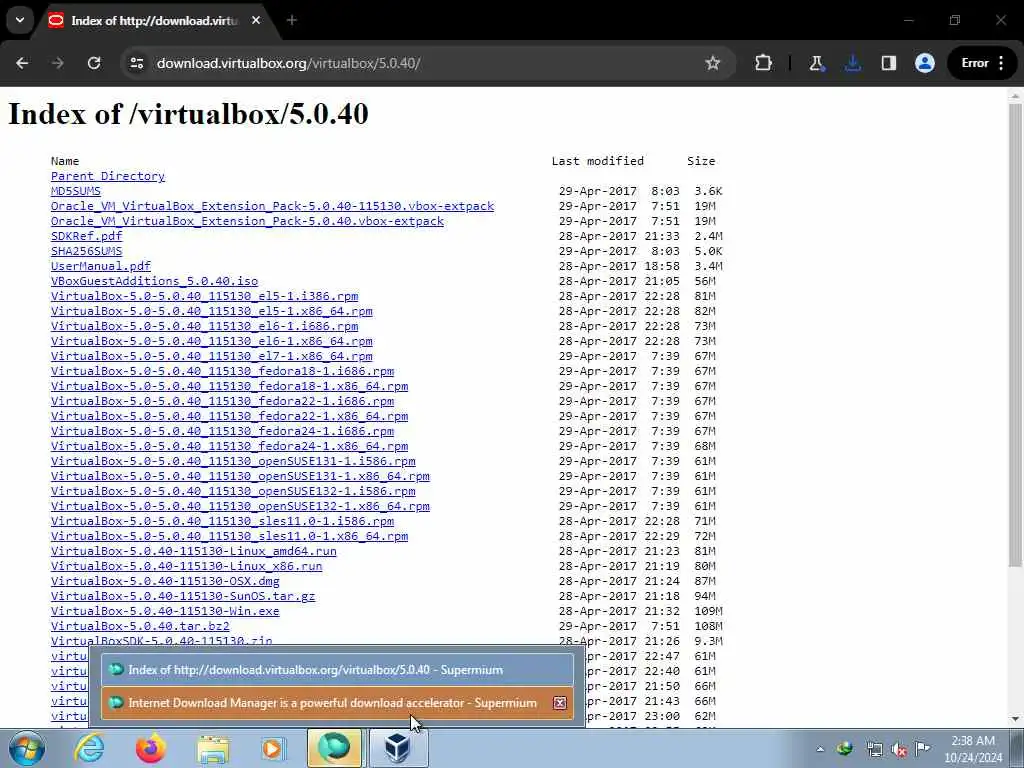Open muted volume tray icon
The width and height of the screenshot is (1024, 768).
899,749
